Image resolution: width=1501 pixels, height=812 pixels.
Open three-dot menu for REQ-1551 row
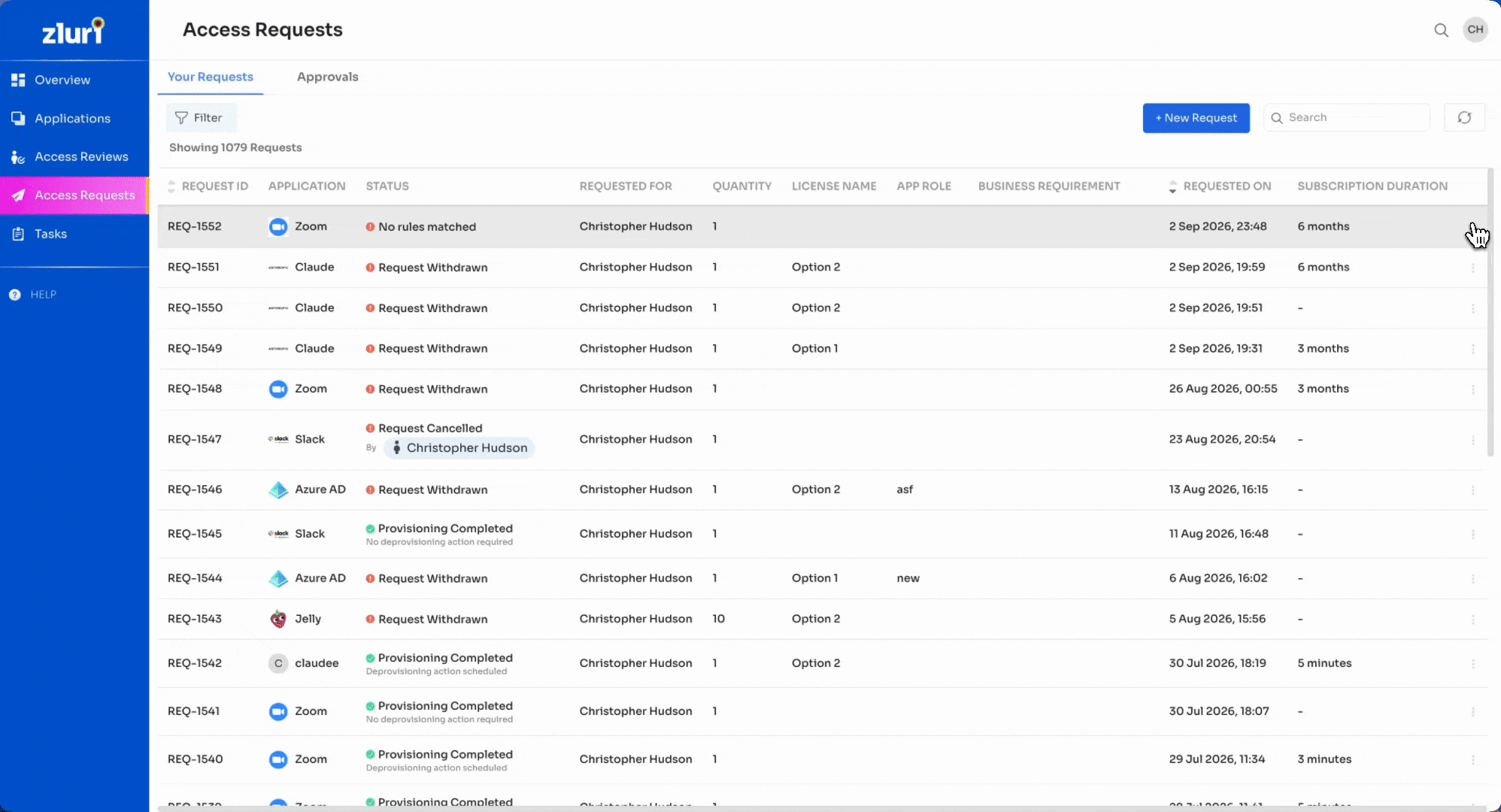click(1472, 268)
